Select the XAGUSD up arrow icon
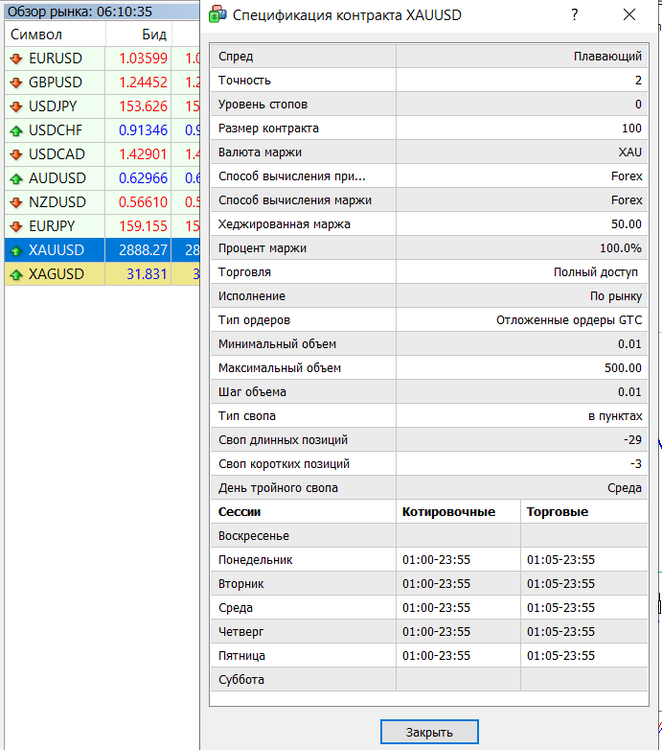This screenshot has height=750, width=662. 16,274
